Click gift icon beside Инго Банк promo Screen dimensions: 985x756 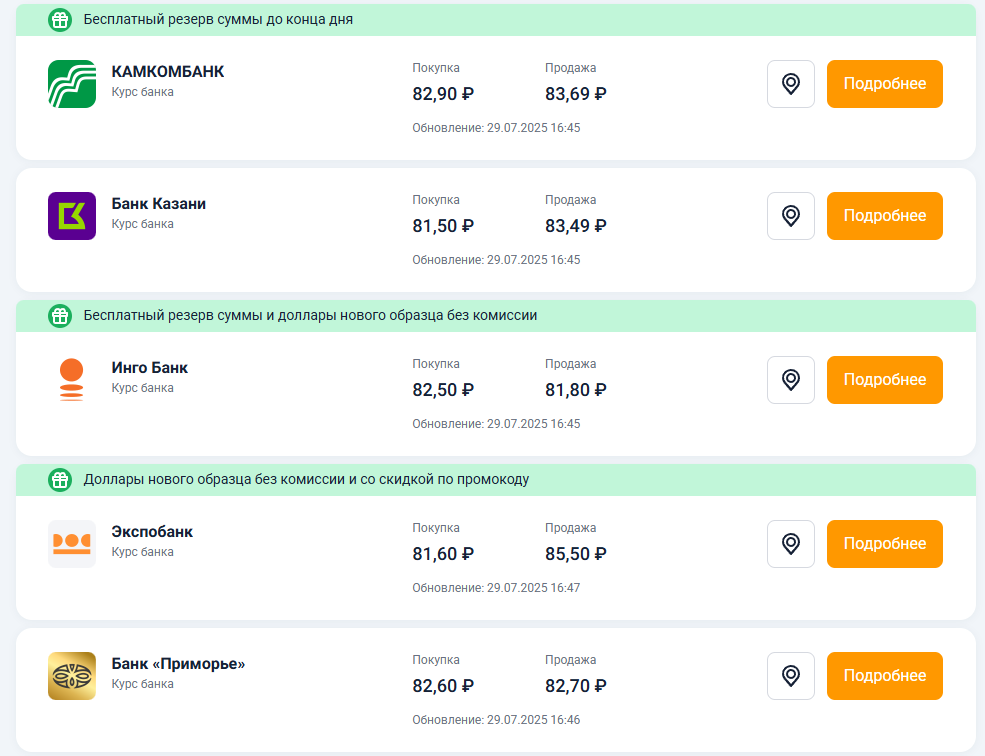(x=60, y=315)
